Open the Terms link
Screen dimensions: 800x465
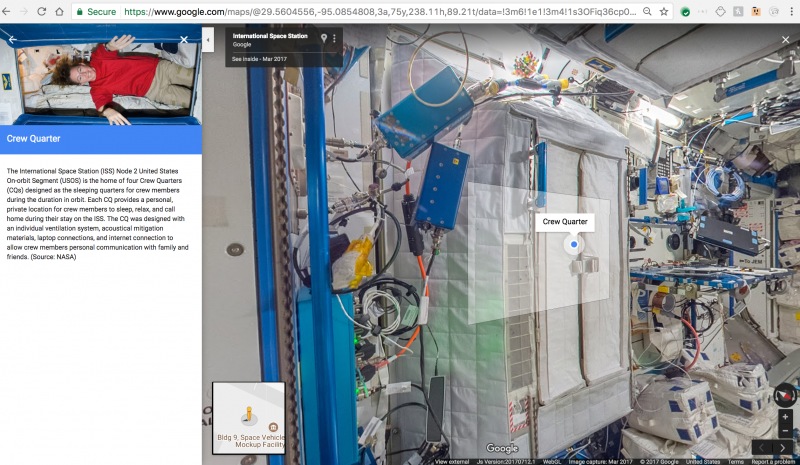click(x=735, y=461)
